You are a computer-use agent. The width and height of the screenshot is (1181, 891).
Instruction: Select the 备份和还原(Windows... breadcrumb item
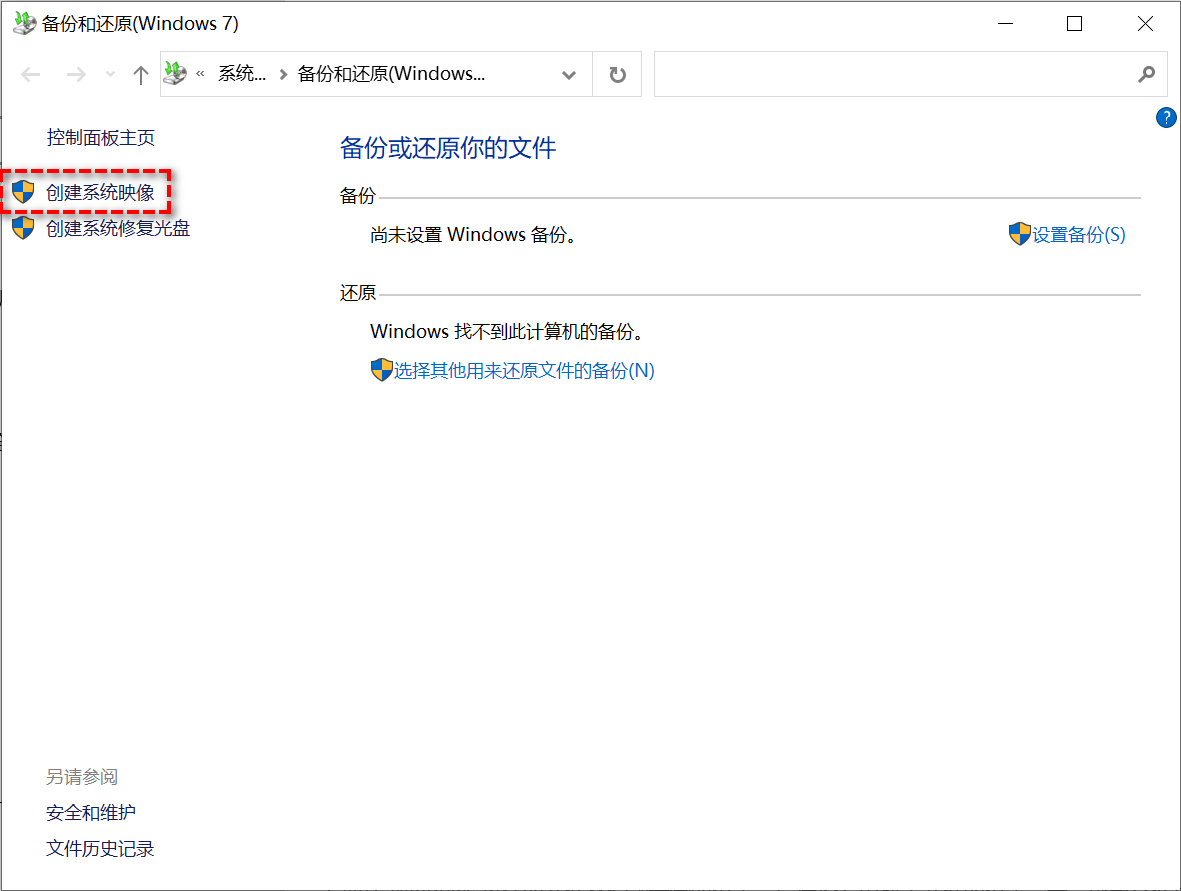(x=391, y=74)
